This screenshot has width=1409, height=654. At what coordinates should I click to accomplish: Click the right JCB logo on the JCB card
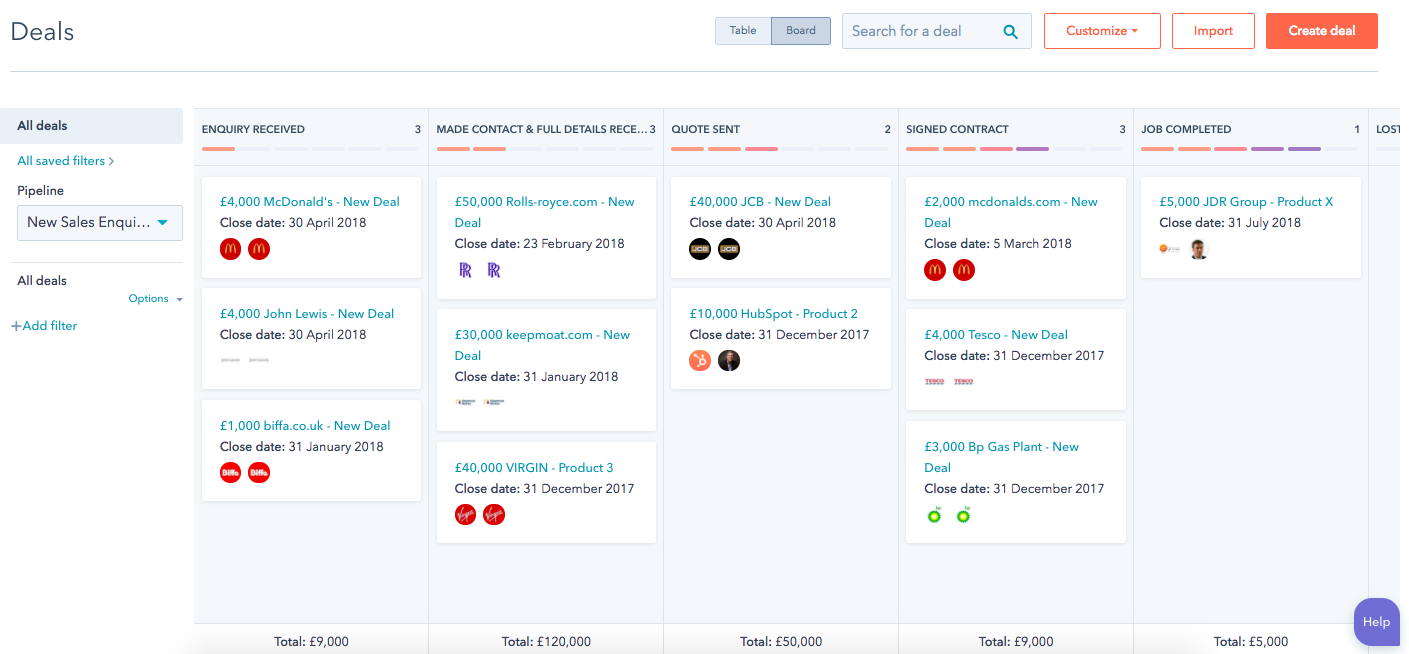pos(729,249)
